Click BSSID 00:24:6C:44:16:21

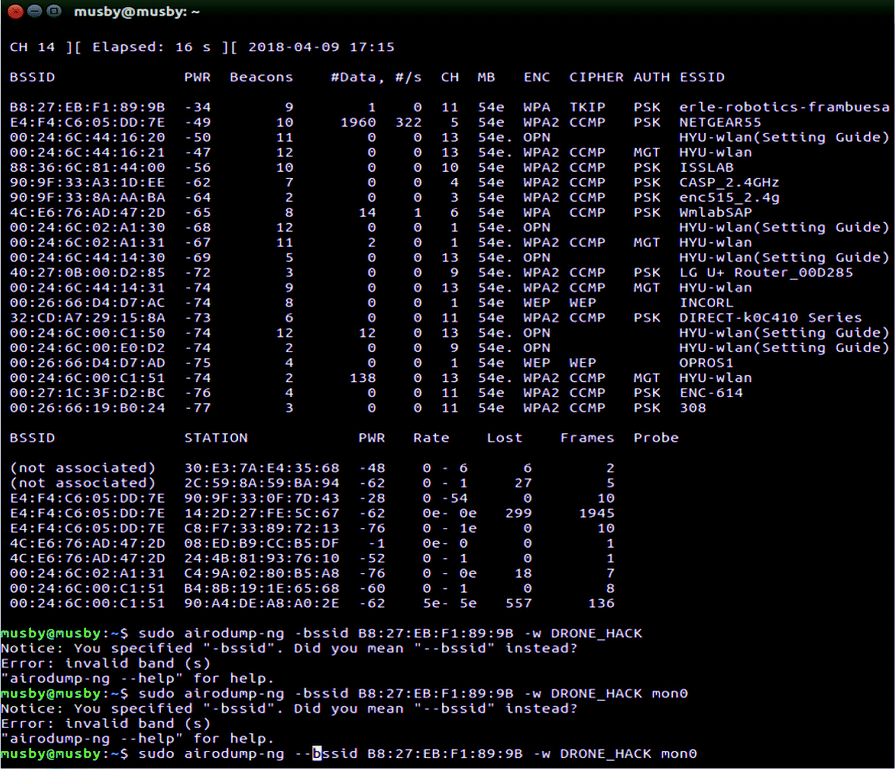coord(87,152)
